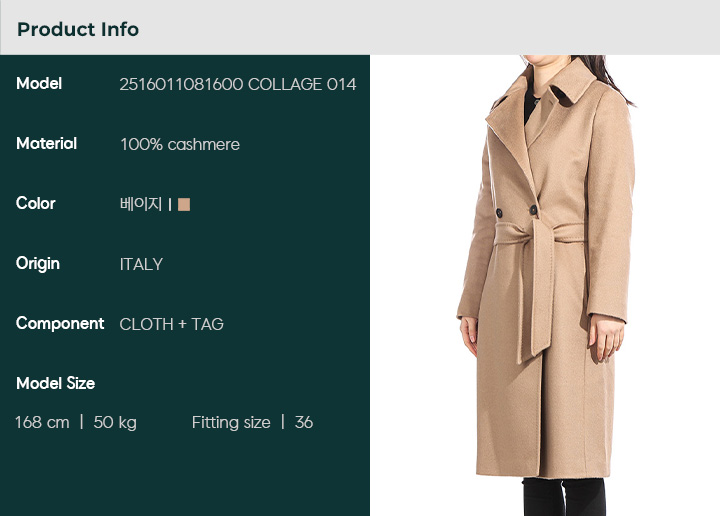Click the Fitting size label

pos(231,422)
